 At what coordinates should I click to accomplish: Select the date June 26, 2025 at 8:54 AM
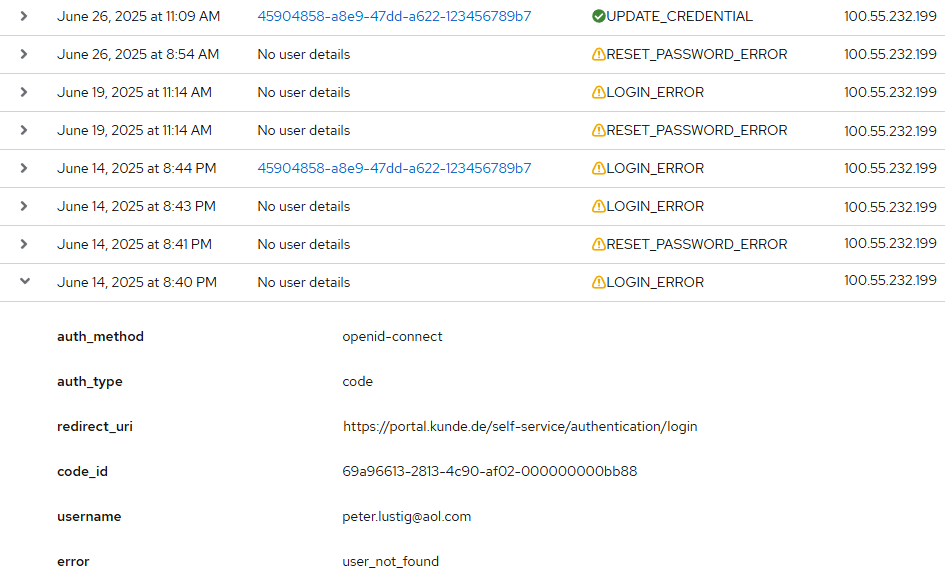(138, 54)
